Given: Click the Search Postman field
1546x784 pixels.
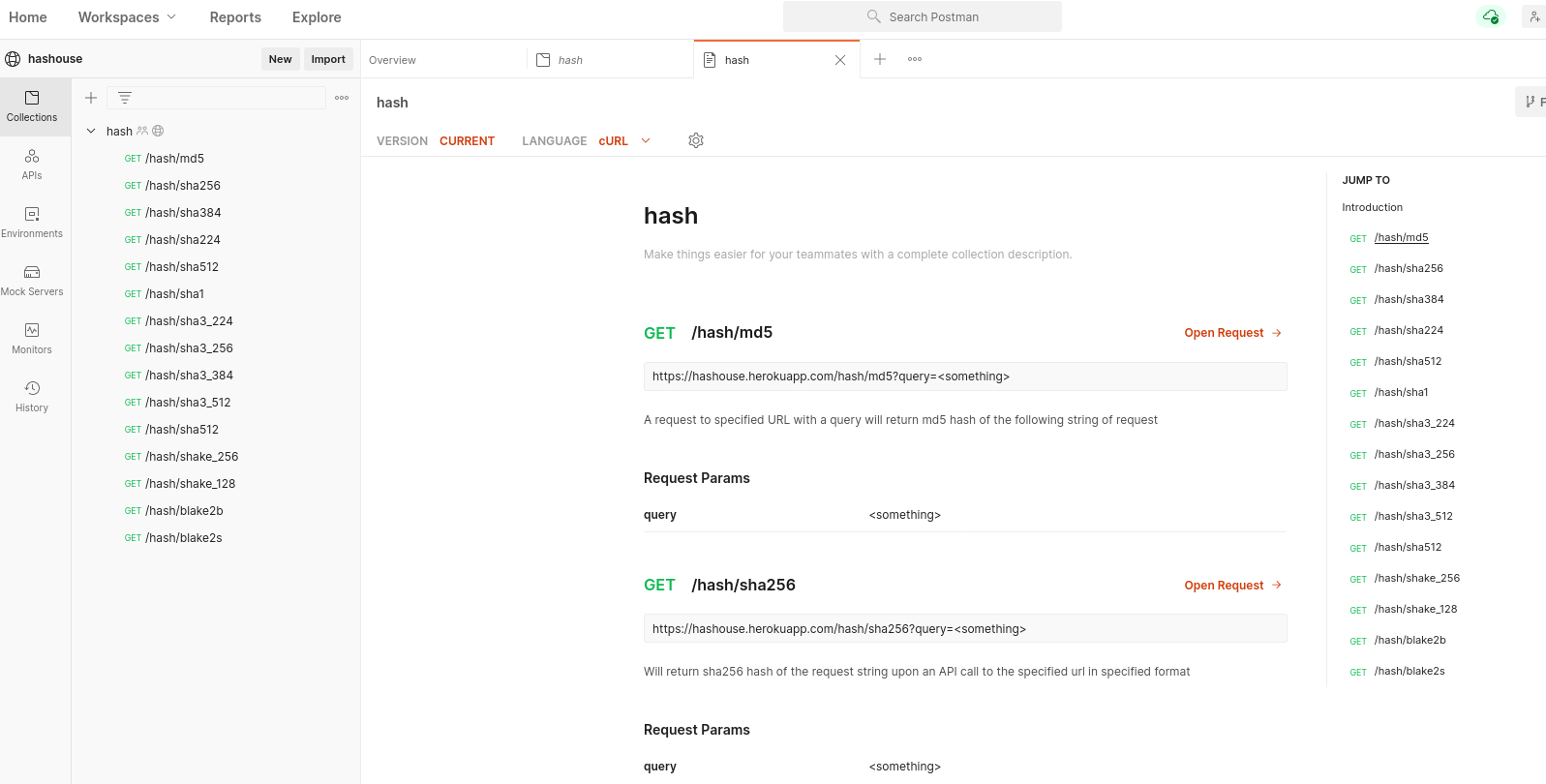Looking at the screenshot, I should tap(923, 16).
